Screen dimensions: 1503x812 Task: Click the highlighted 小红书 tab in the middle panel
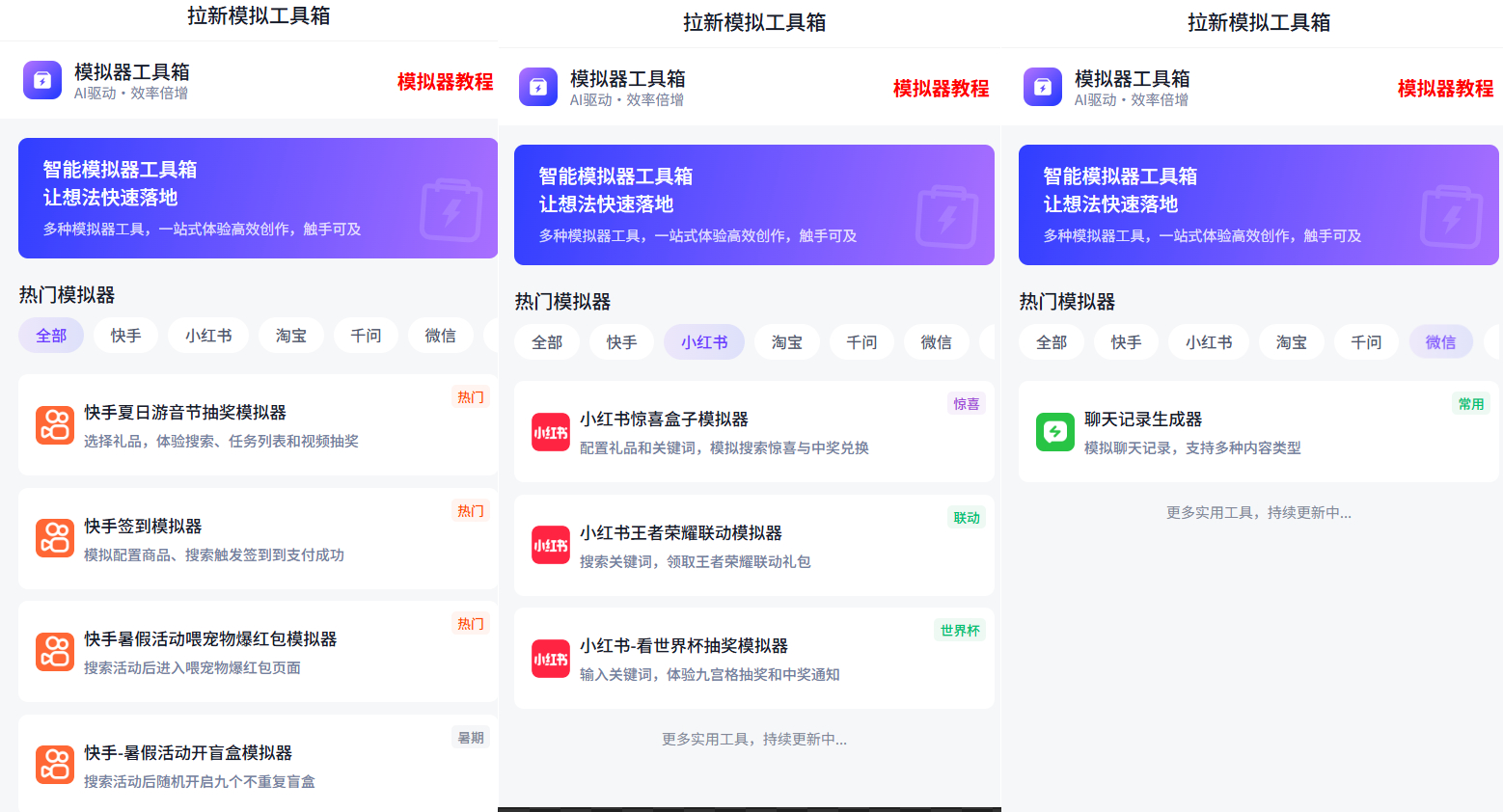coord(704,342)
